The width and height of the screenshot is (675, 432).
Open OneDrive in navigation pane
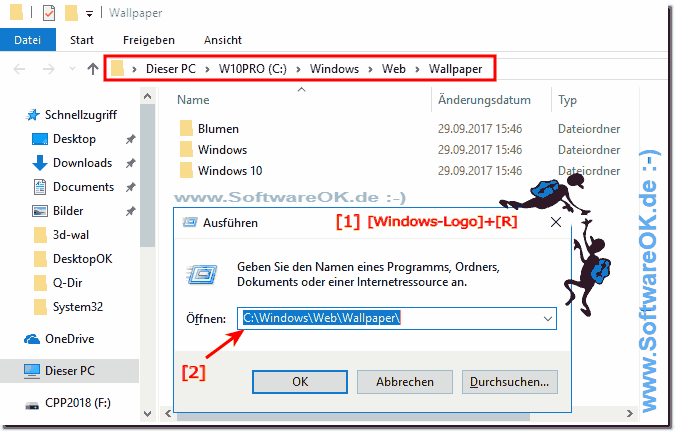click(70, 339)
